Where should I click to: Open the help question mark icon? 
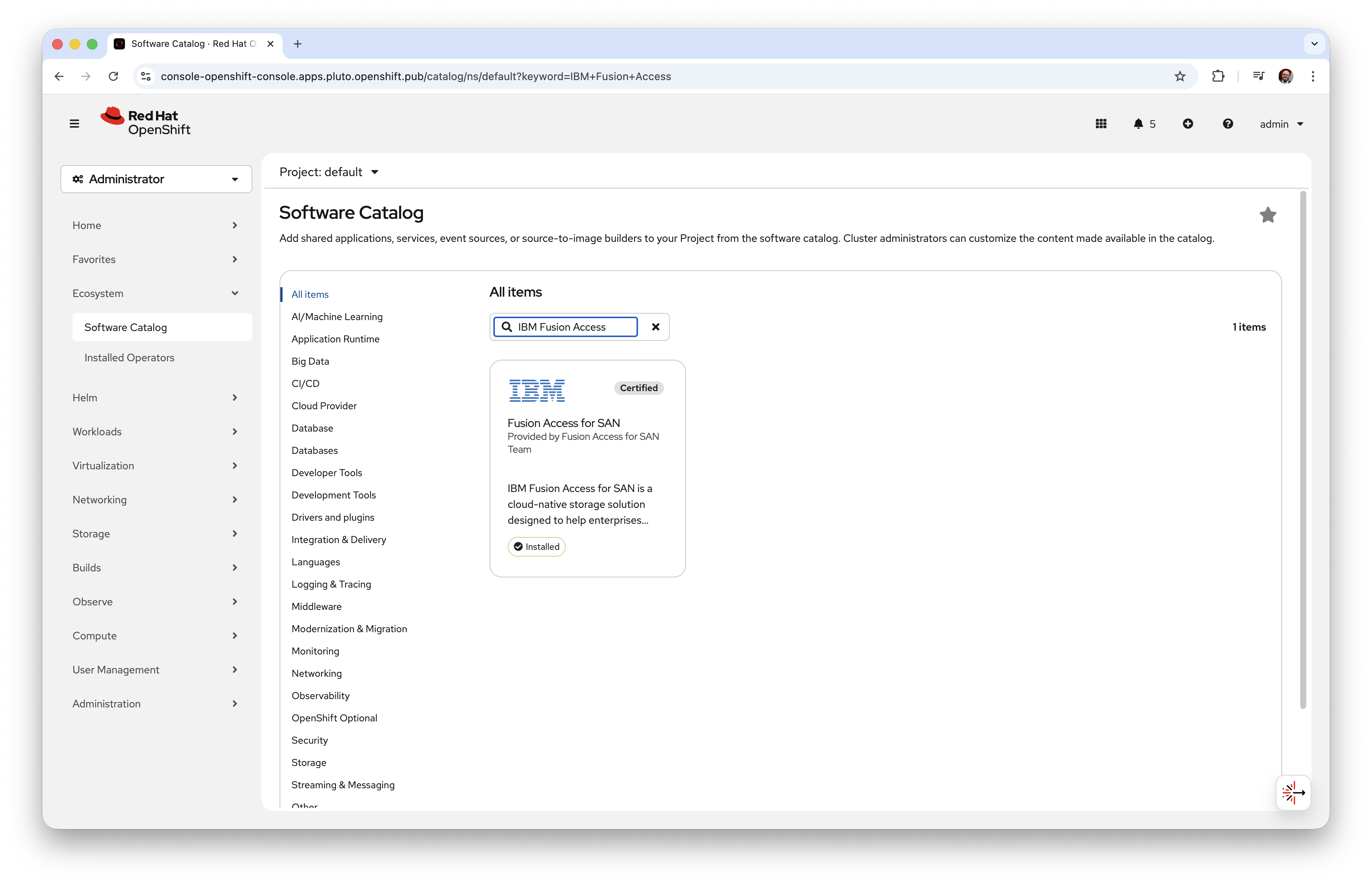click(1227, 124)
